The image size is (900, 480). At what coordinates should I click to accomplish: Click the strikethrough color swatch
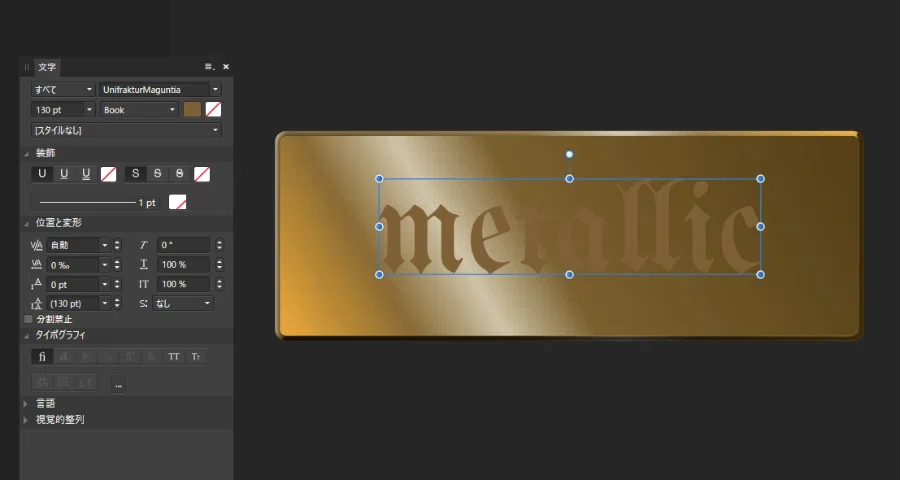pyautogui.click(x=202, y=174)
